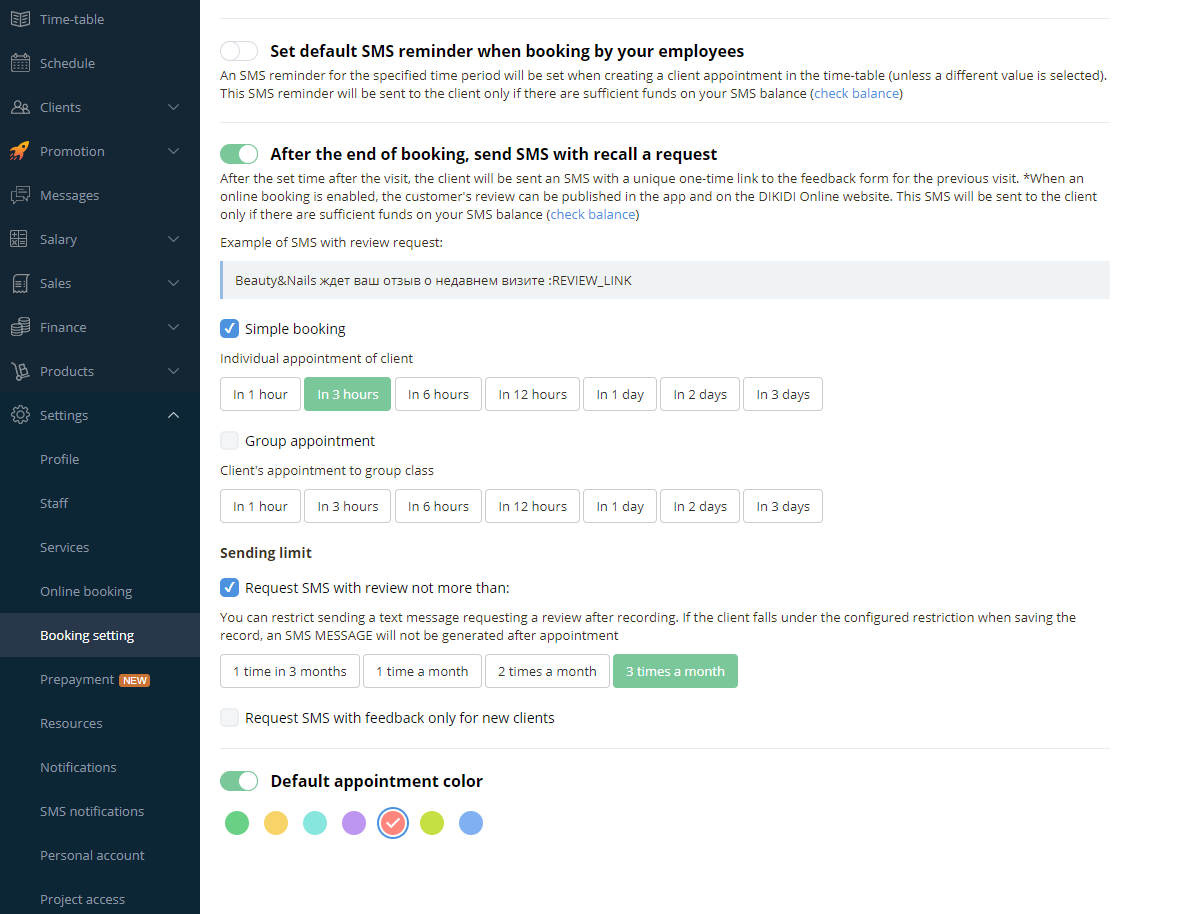Viewport: 1191px width, 914px height.
Task: Go to Online booking settings
Action: (86, 591)
